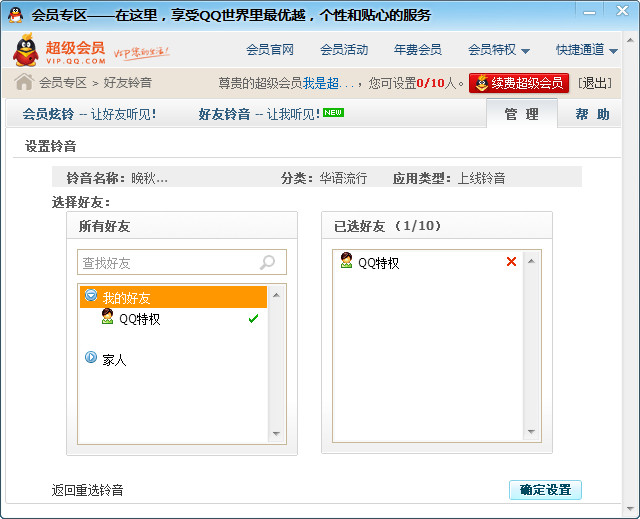
Task: Click the application type 上线铃音
Action: click(481, 178)
